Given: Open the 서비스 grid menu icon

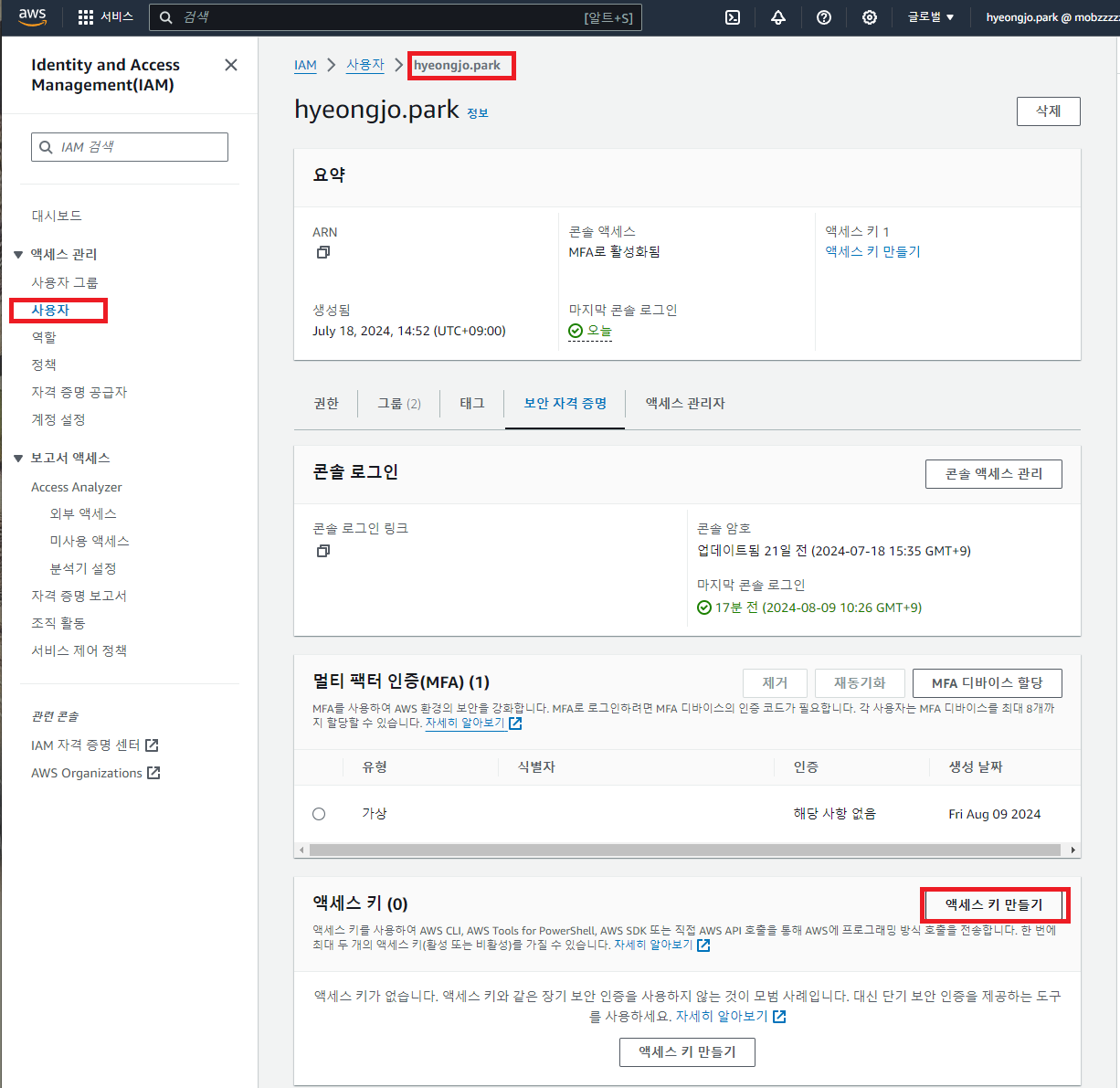Looking at the screenshot, I should [x=86, y=17].
